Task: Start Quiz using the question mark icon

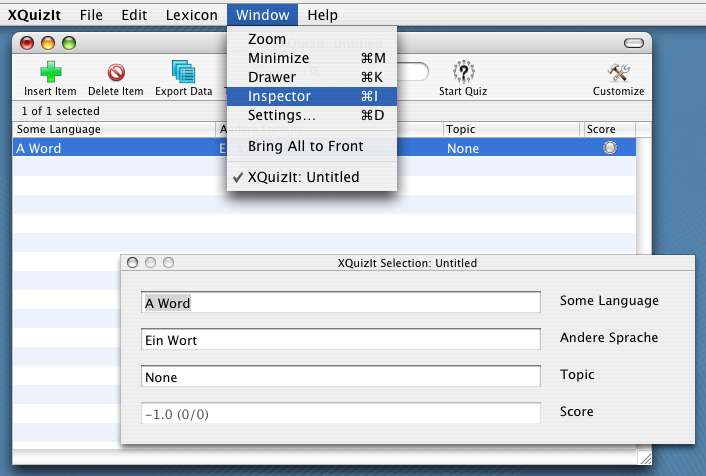Action: pos(462,73)
